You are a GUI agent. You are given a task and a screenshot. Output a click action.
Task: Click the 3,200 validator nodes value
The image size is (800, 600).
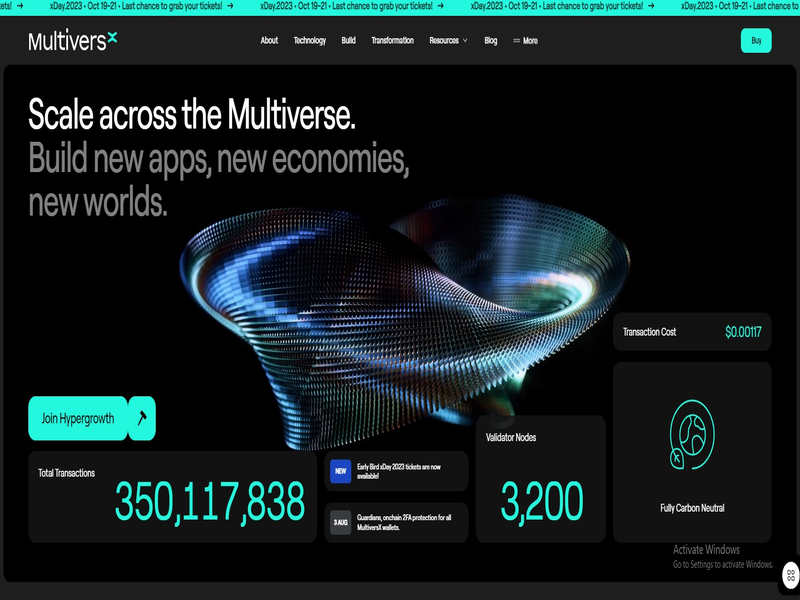tap(542, 502)
